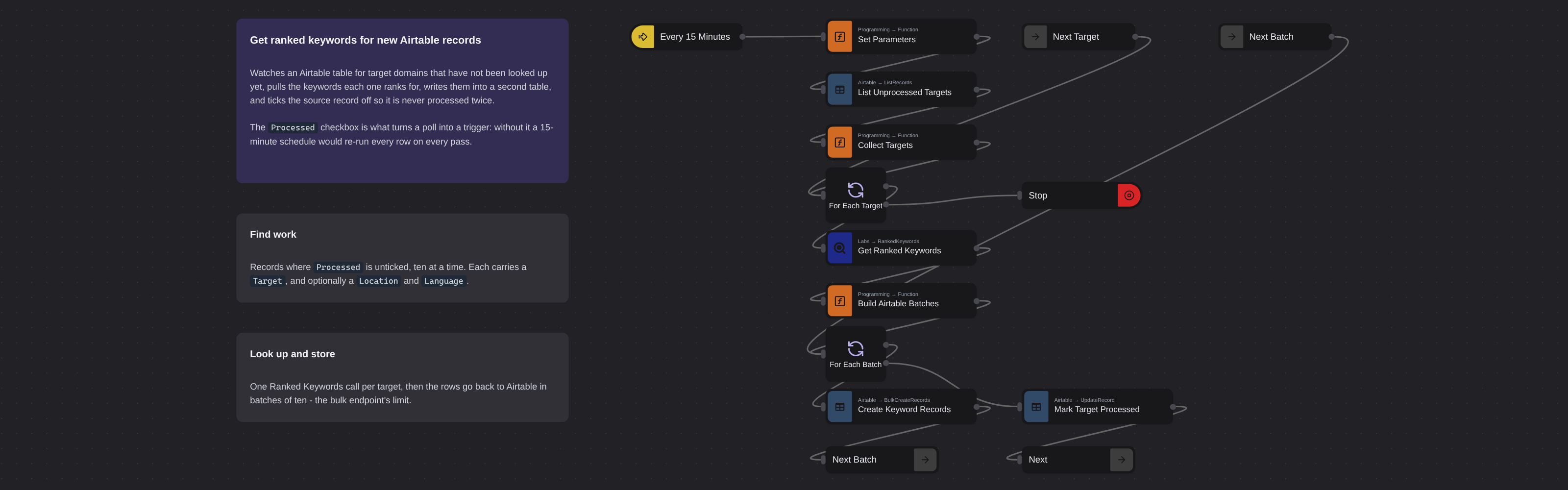Viewport: 1568px width, 490px height.
Task: Select the Build Airtable Batches node label
Action: pos(898,304)
